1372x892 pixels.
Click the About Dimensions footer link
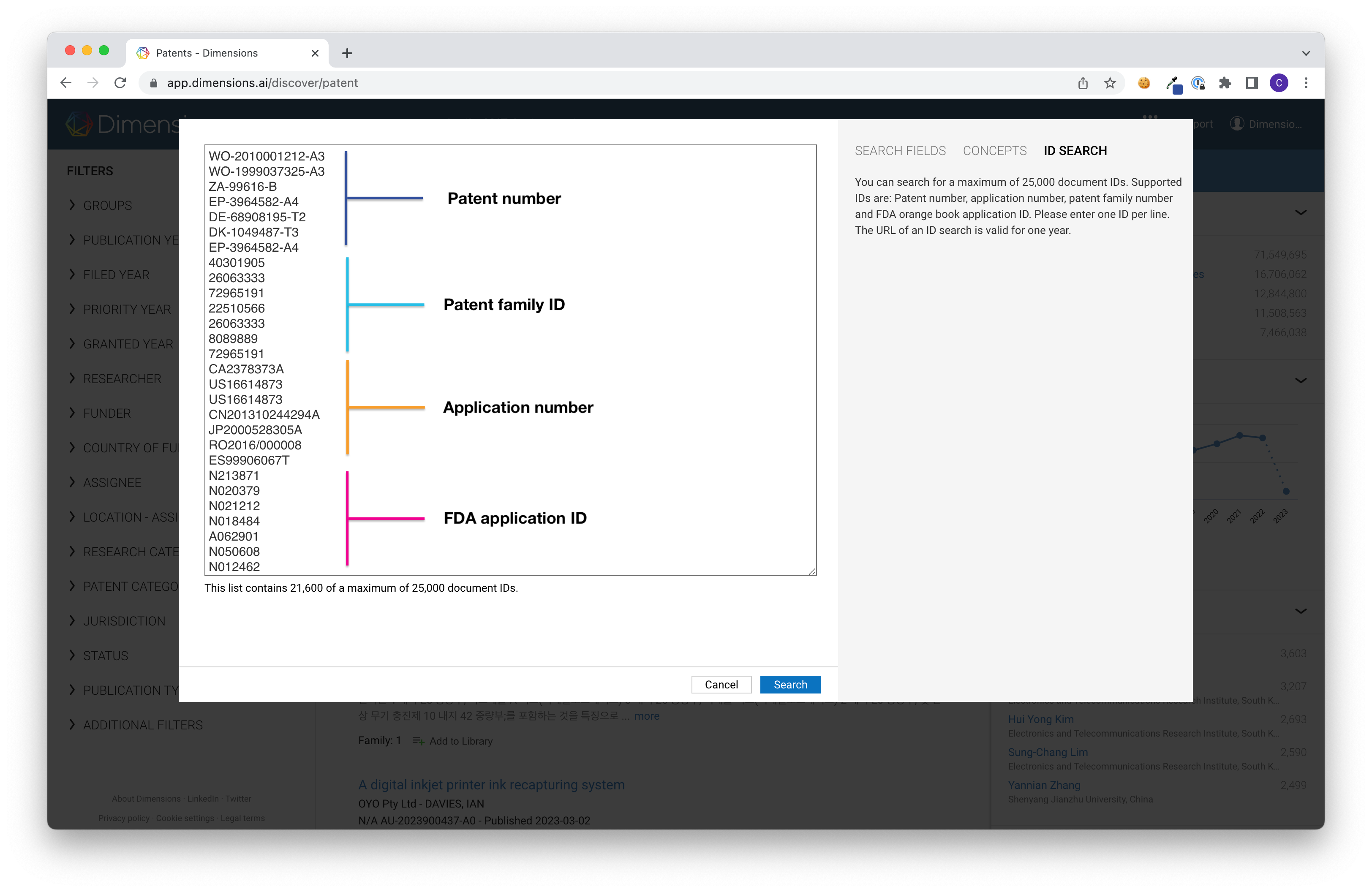(146, 799)
